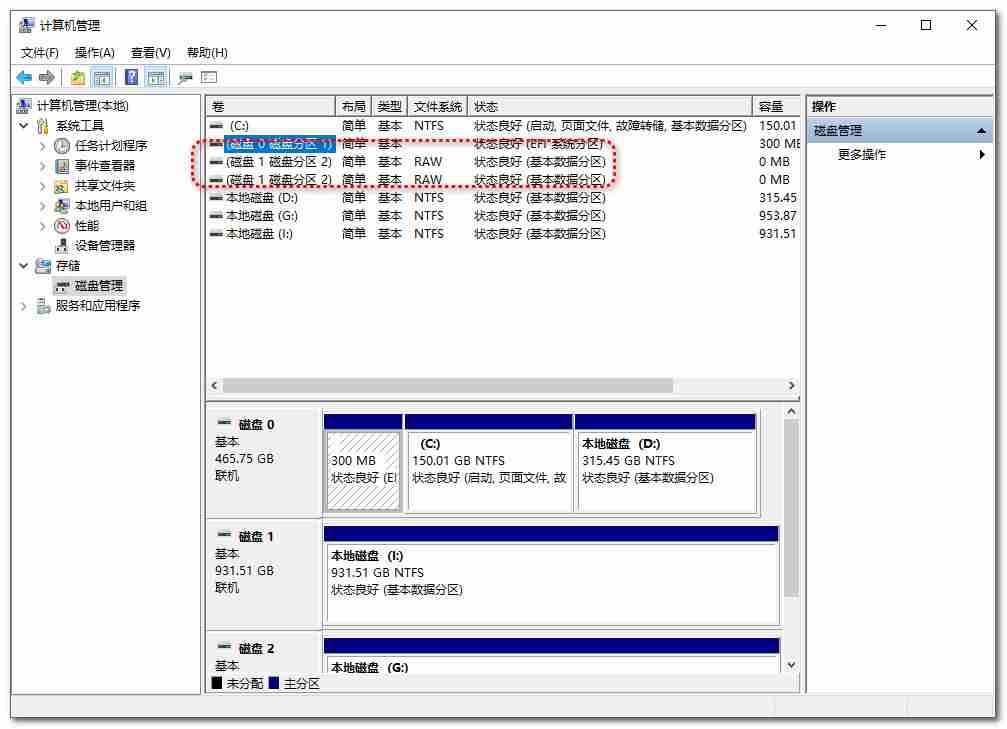This screenshot has width=1007, height=729.
Task: Select the 本地磁盘 (G:) volume row
Action: pyautogui.click(x=262, y=216)
